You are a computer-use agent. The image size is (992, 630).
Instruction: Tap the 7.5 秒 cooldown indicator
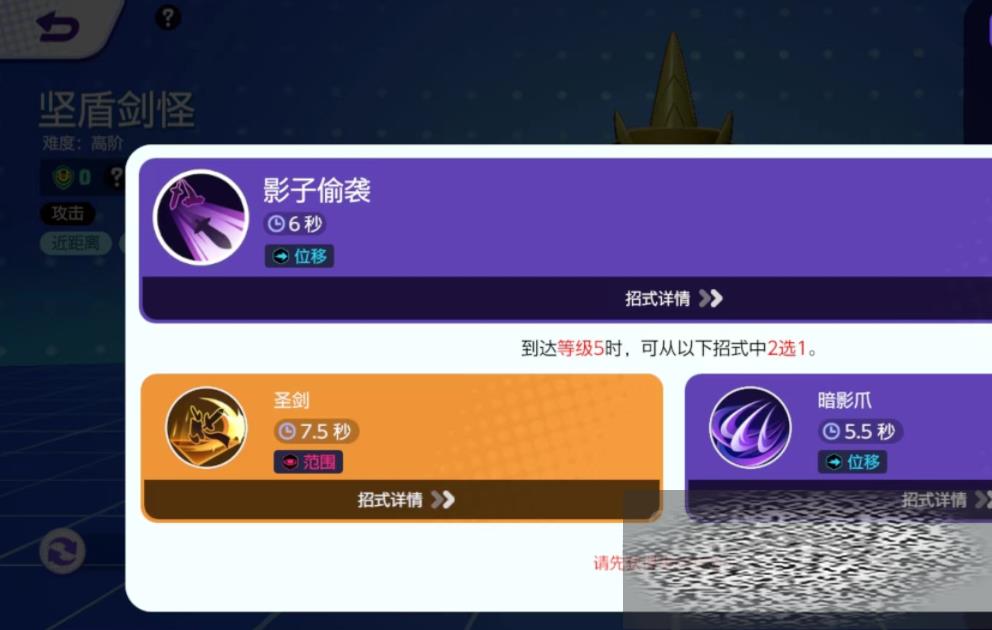[x=316, y=431]
